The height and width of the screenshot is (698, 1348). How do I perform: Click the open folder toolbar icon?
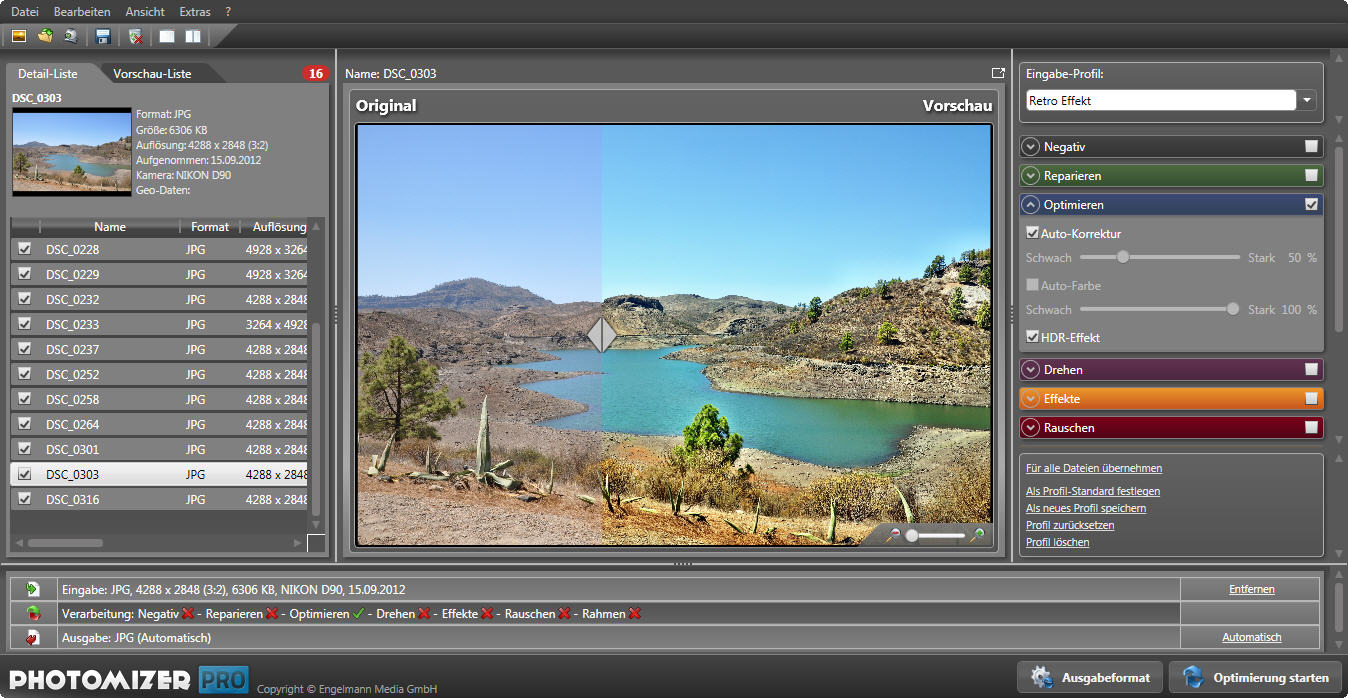click(45, 37)
